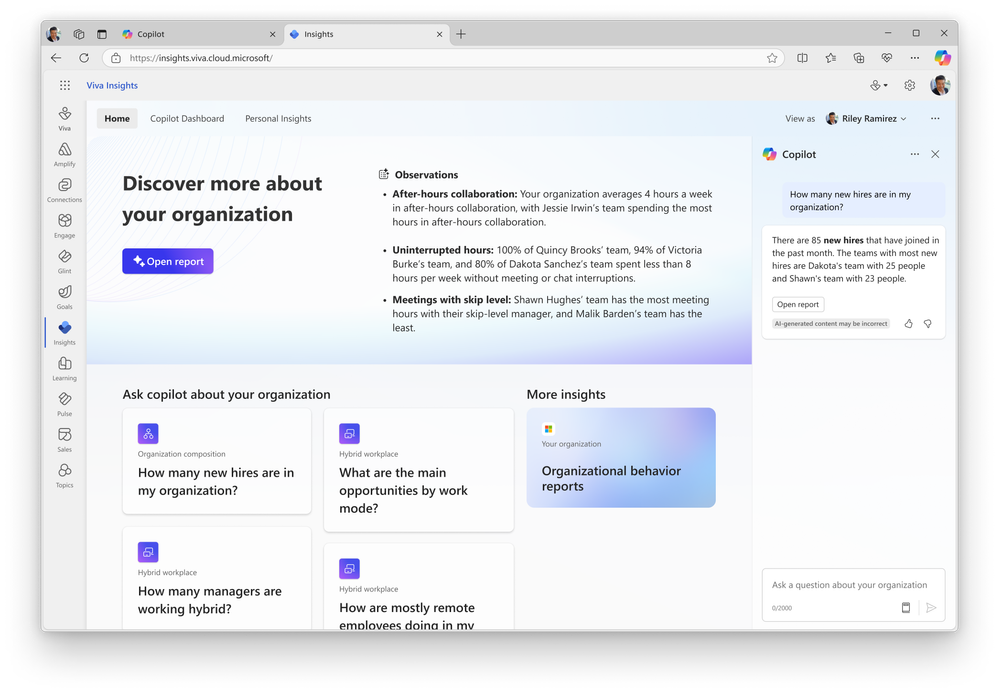This screenshot has height=693, width=999.
Task: Open Viva Insights settings gear
Action: pos(910,85)
